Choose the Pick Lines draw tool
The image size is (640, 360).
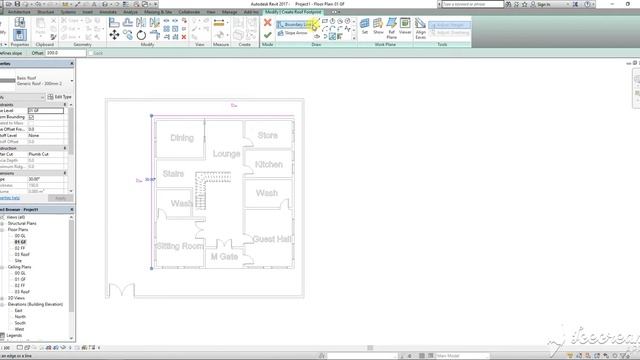pyautogui.click(x=332, y=37)
